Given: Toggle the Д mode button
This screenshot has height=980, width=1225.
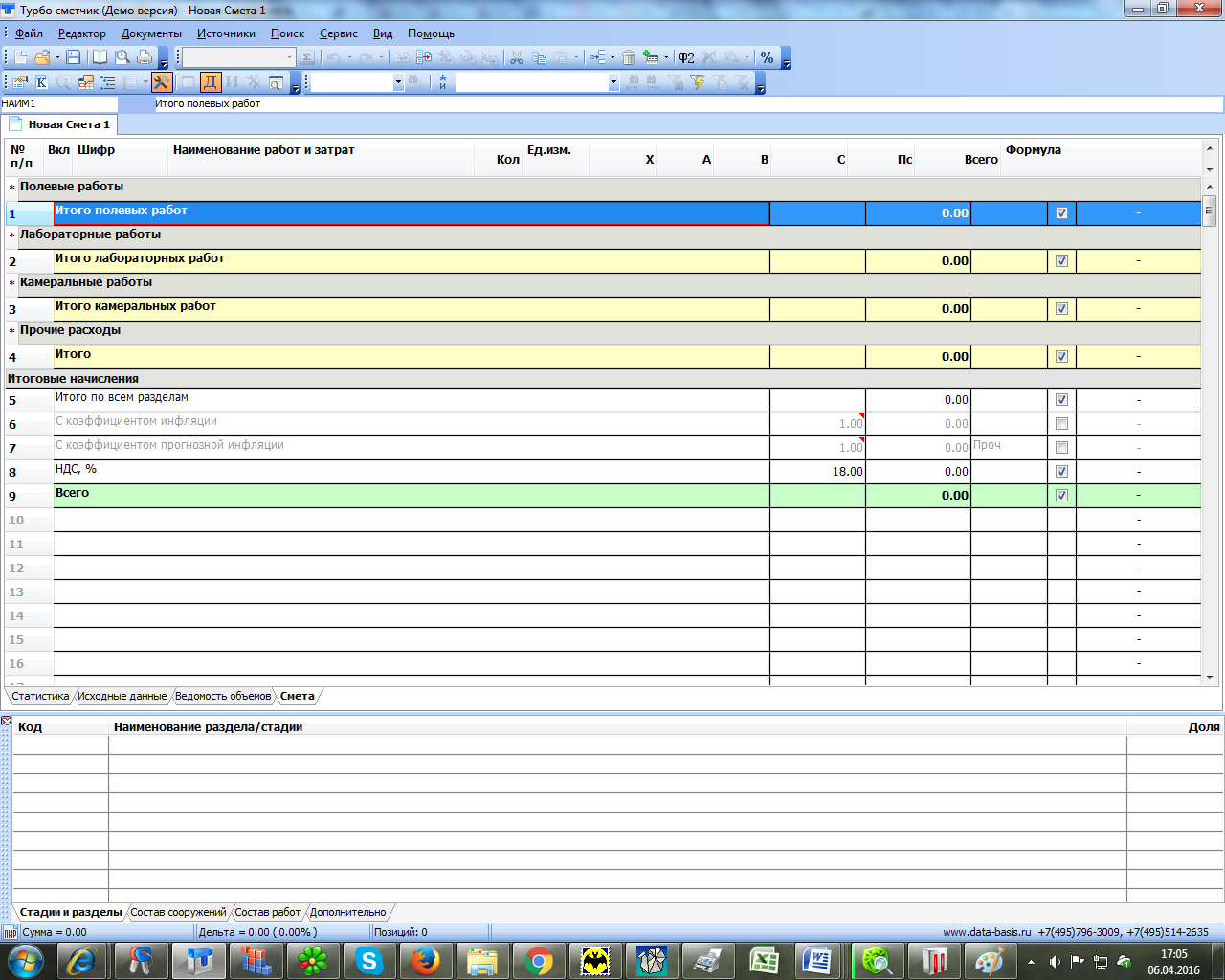Looking at the screenshot, I should point(211,82).
